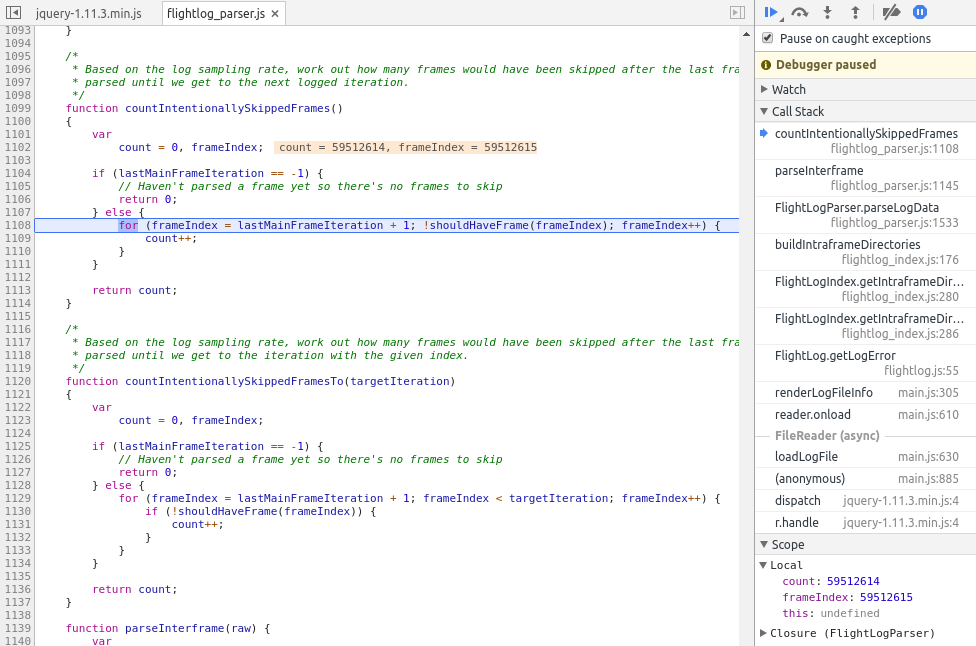The height and width of the screenshot is (646, 976).
Task: Click local variable count value 59512614
Action: tap(853, 581)
